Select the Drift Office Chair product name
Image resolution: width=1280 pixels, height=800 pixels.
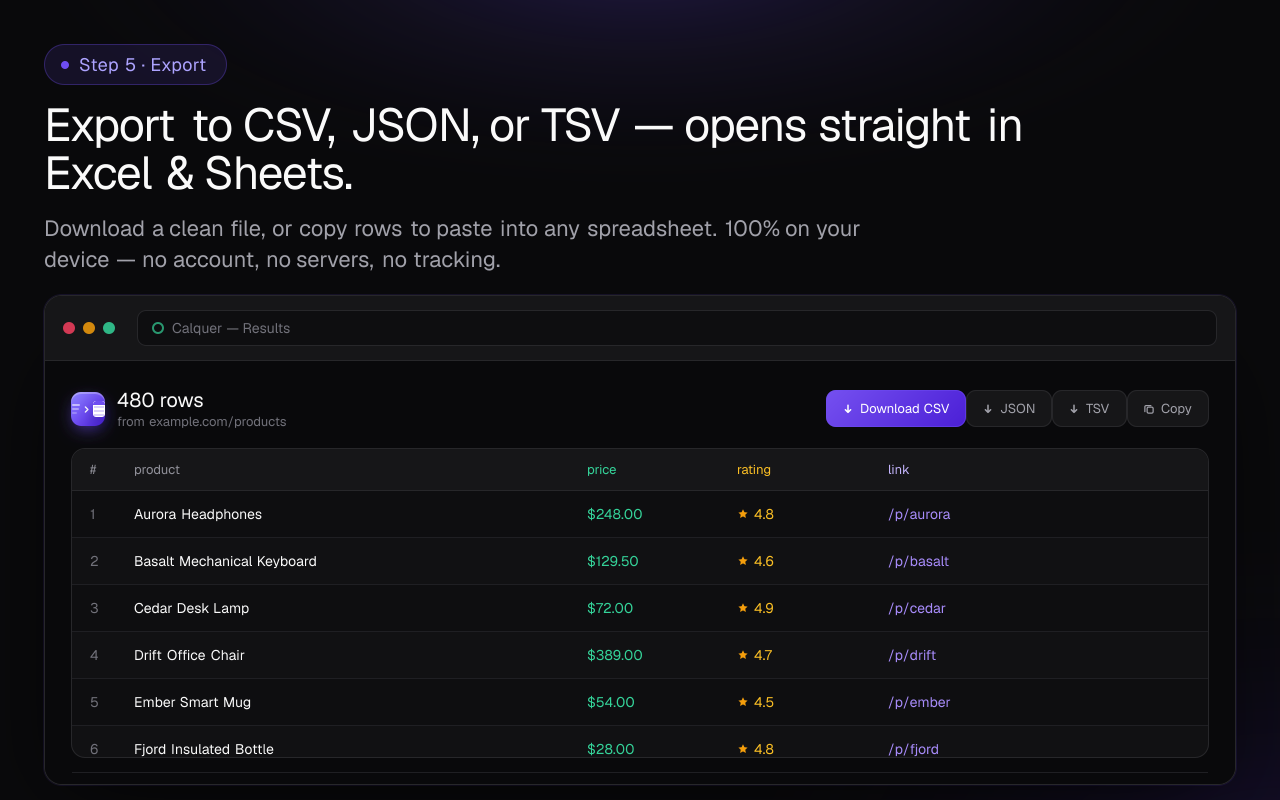tap(189, 655)
